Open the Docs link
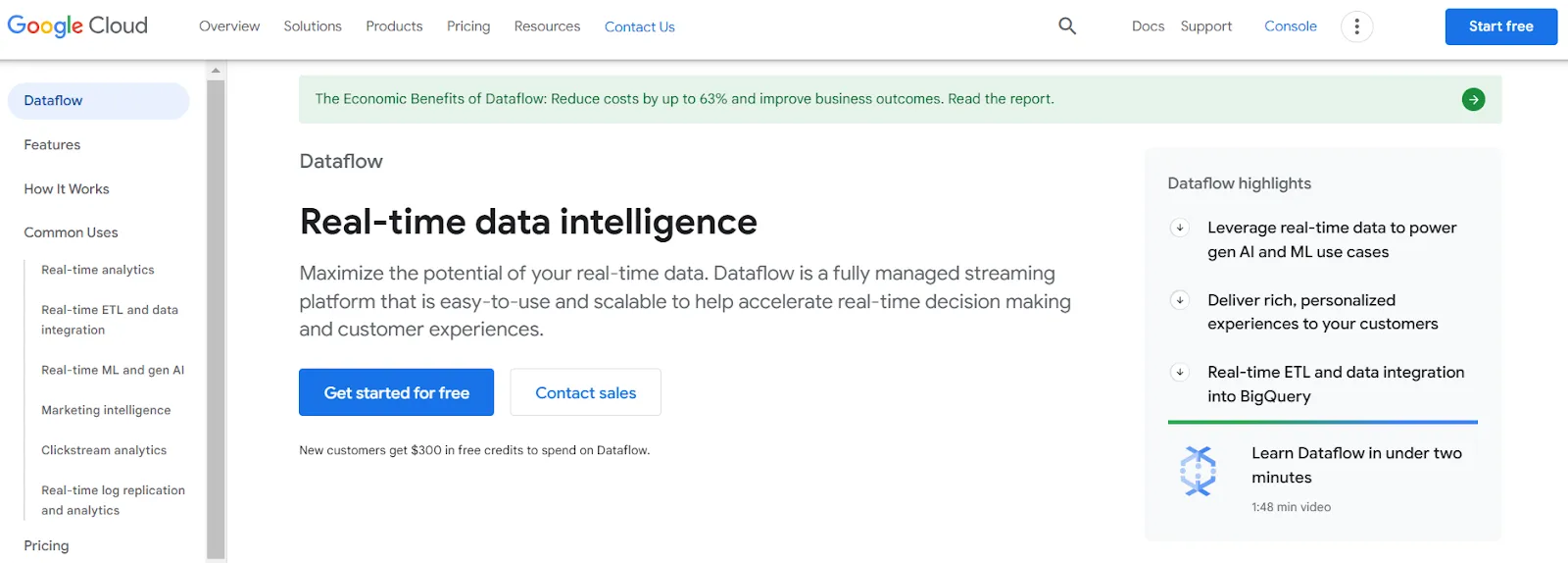Screen dimensions: 1568x563 [x=1148, y=26]
